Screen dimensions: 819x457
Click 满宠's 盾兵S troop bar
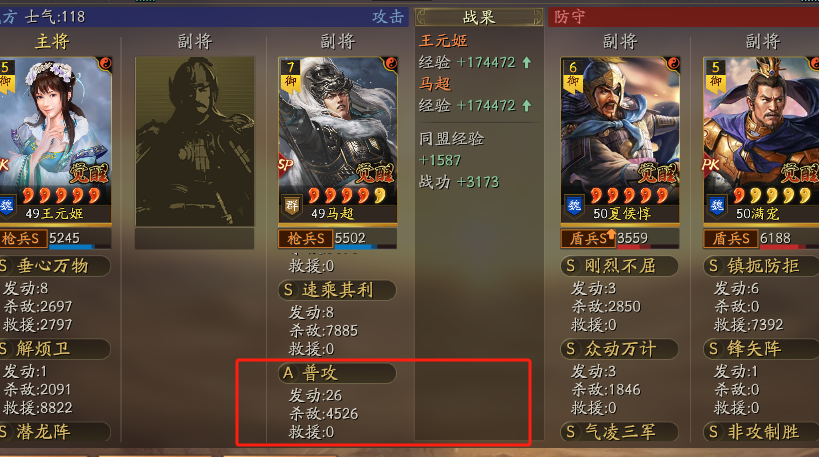[762, 239]
